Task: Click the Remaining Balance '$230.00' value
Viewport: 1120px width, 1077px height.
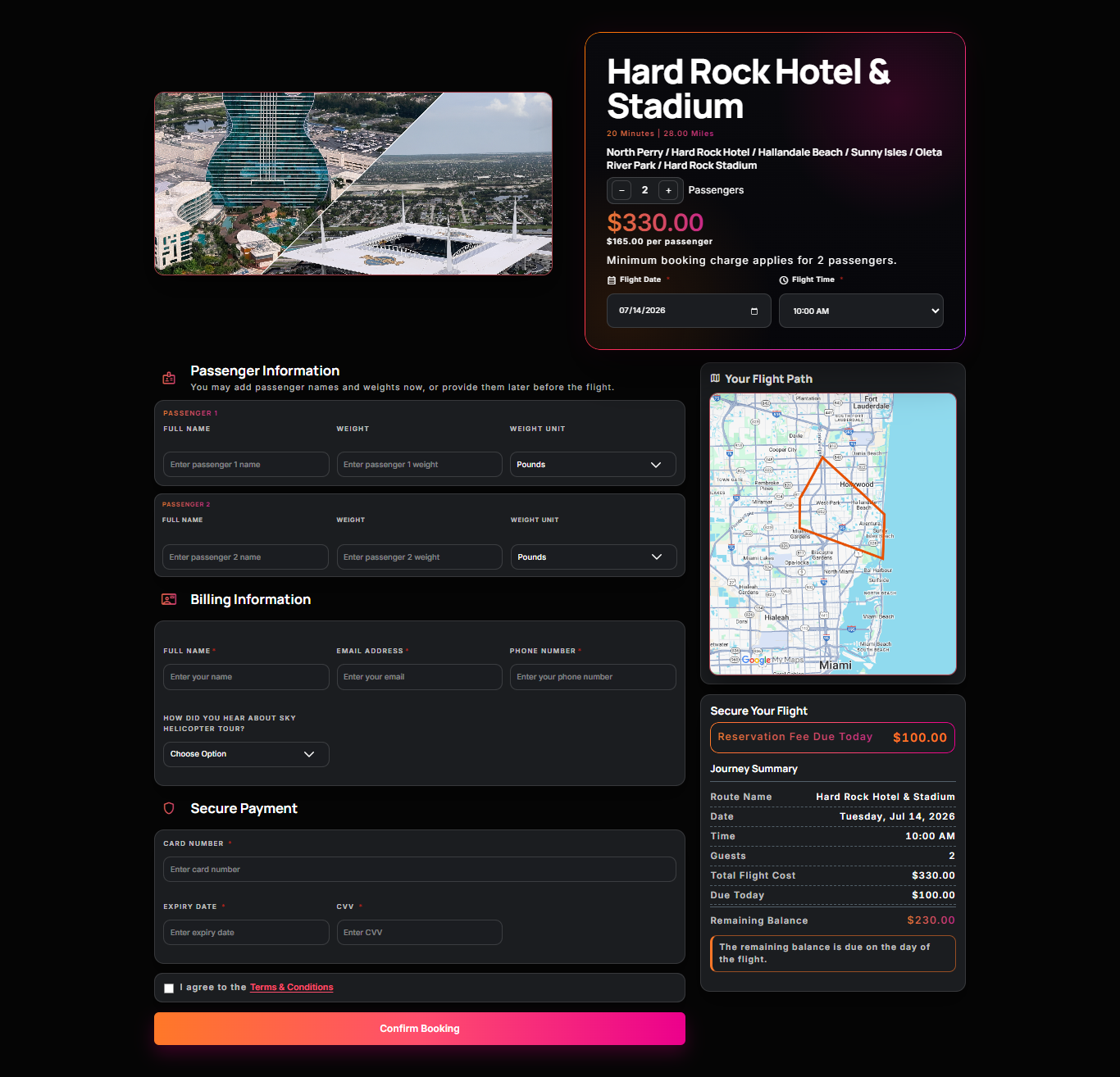Action: click(x=931, y=920)
